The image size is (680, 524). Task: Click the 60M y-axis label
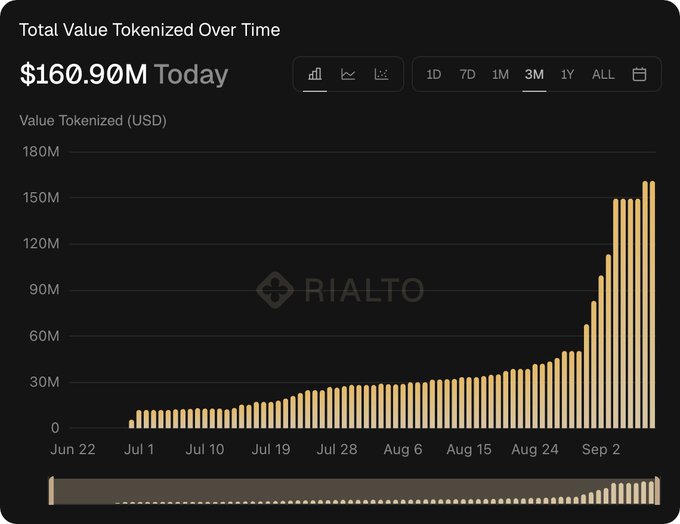pos(44,336)
